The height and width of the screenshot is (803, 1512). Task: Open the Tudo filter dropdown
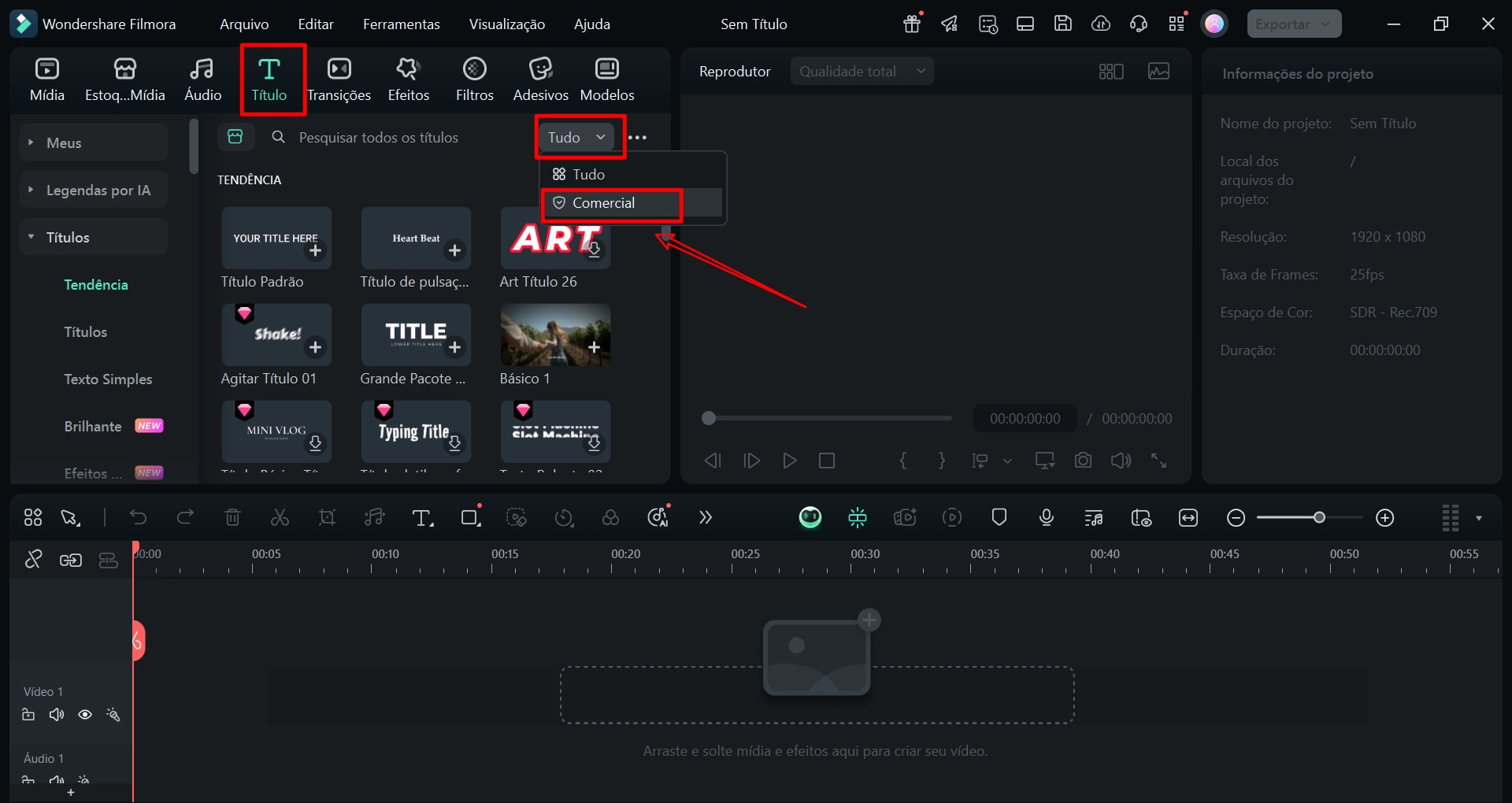[x=577, y=137]
